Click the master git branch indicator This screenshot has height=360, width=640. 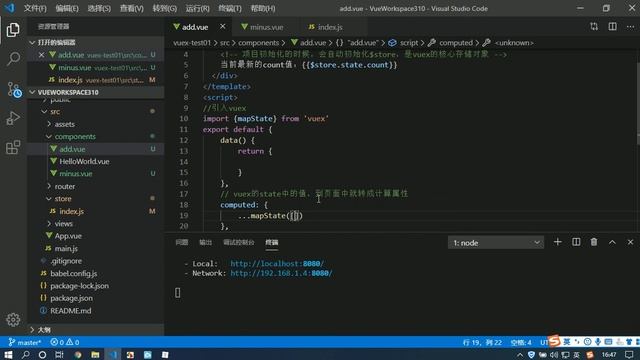[x=25, y=342]
